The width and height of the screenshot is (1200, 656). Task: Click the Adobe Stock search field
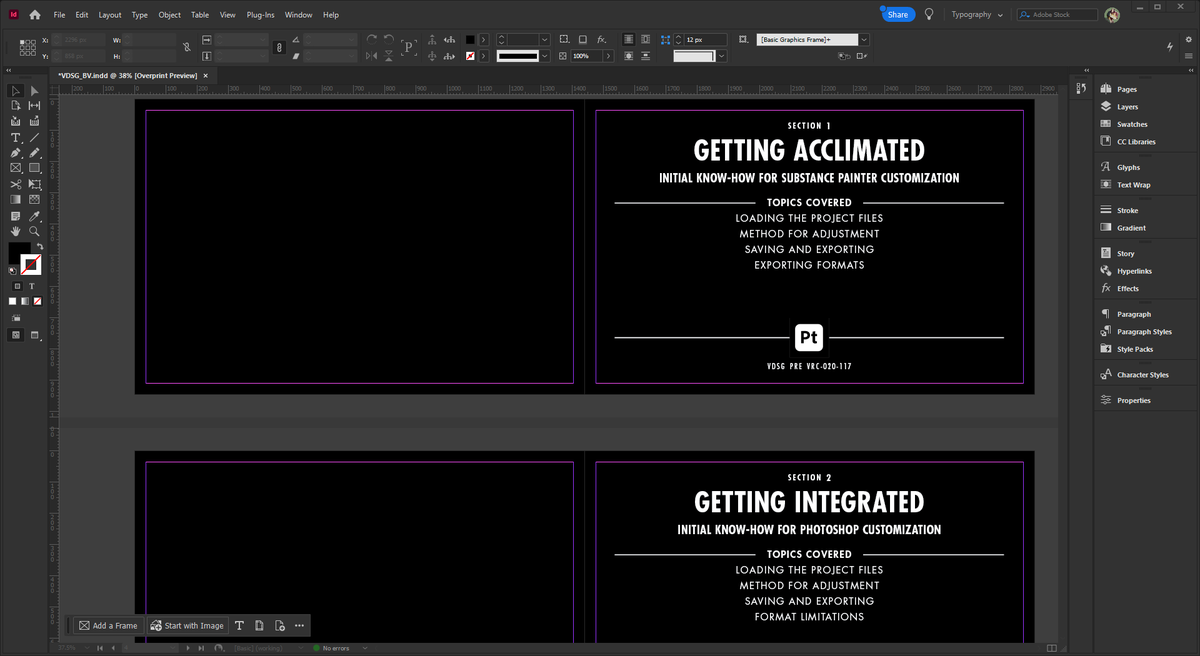1056,15
